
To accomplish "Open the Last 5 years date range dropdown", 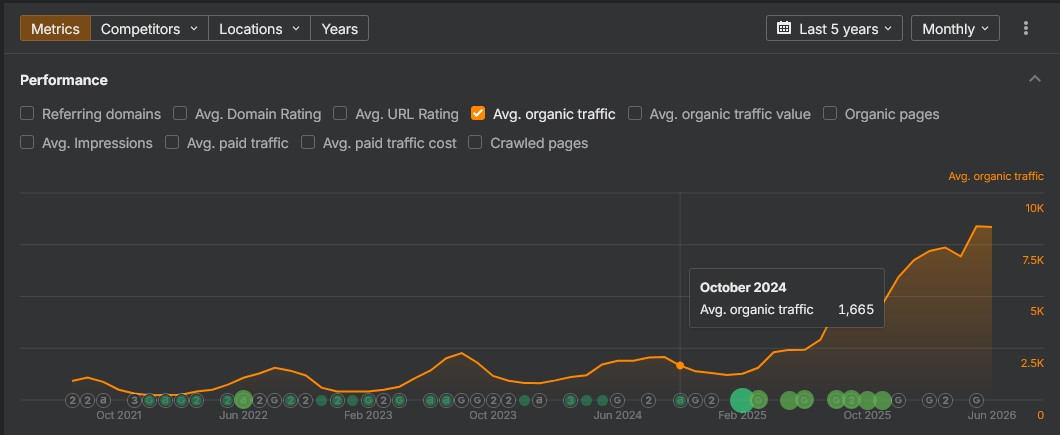I will (x=834, y=28).
